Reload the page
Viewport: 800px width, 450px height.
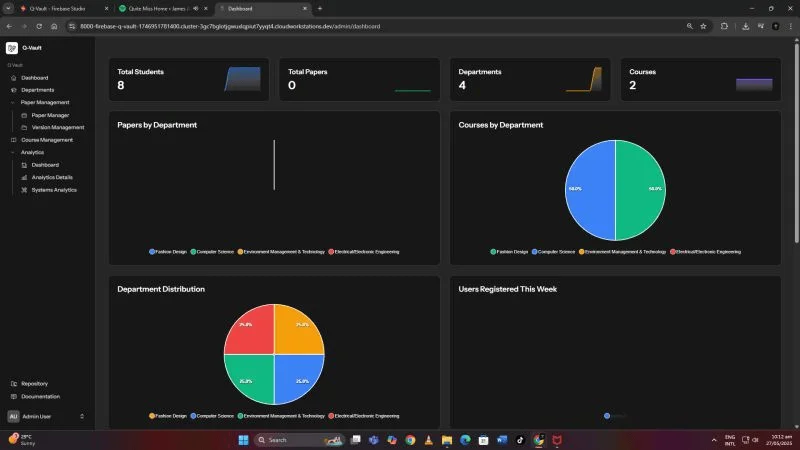pyautogui.click(x=39, y=26)
